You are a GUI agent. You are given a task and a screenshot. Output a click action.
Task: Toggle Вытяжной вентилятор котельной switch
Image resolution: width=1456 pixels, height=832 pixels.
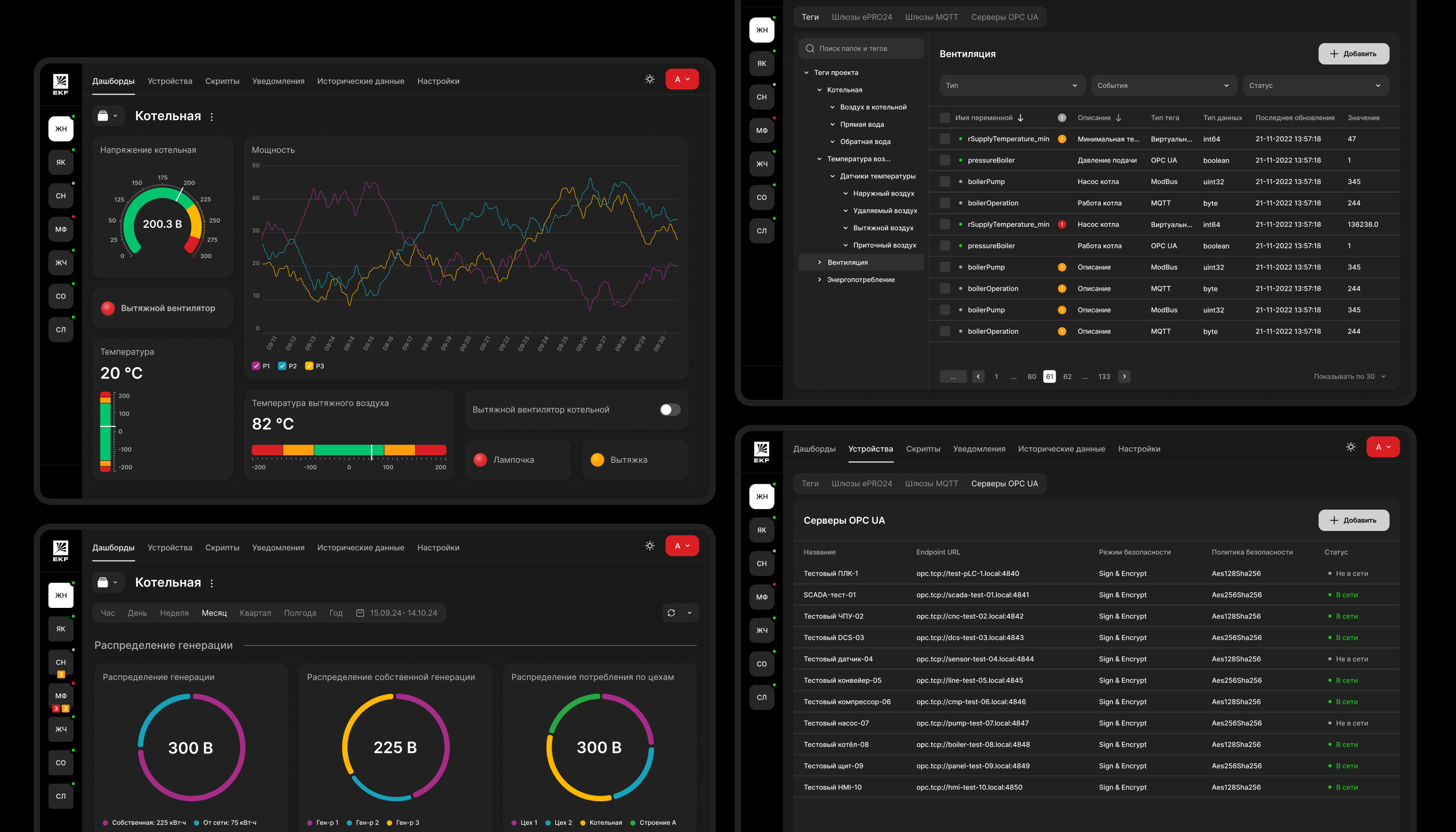pyautogui.click(x=670, y=410)
